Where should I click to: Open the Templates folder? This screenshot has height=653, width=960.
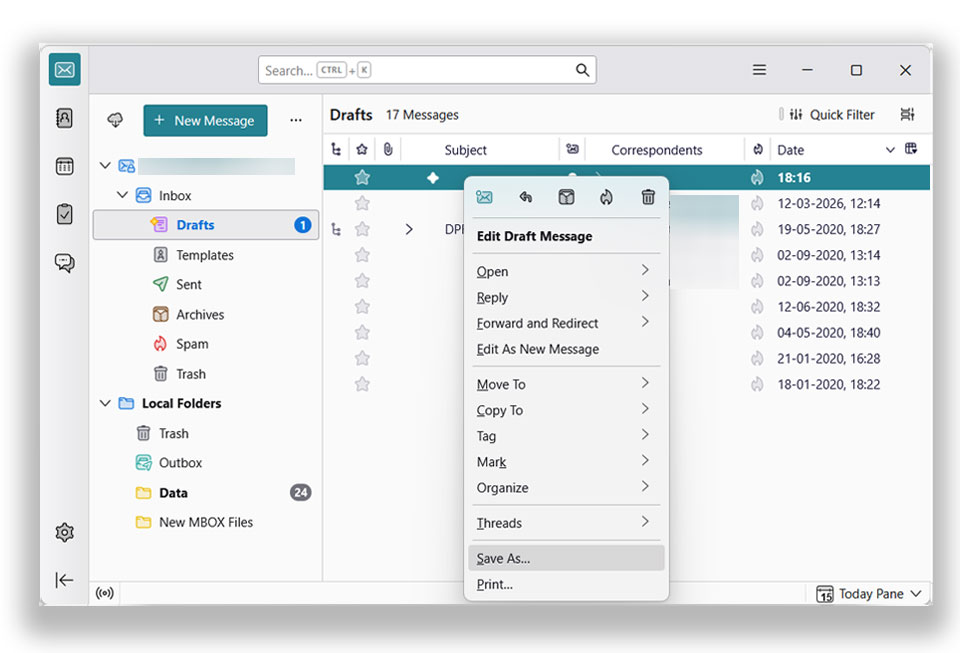pyautogui.click(x=206, y=255)
